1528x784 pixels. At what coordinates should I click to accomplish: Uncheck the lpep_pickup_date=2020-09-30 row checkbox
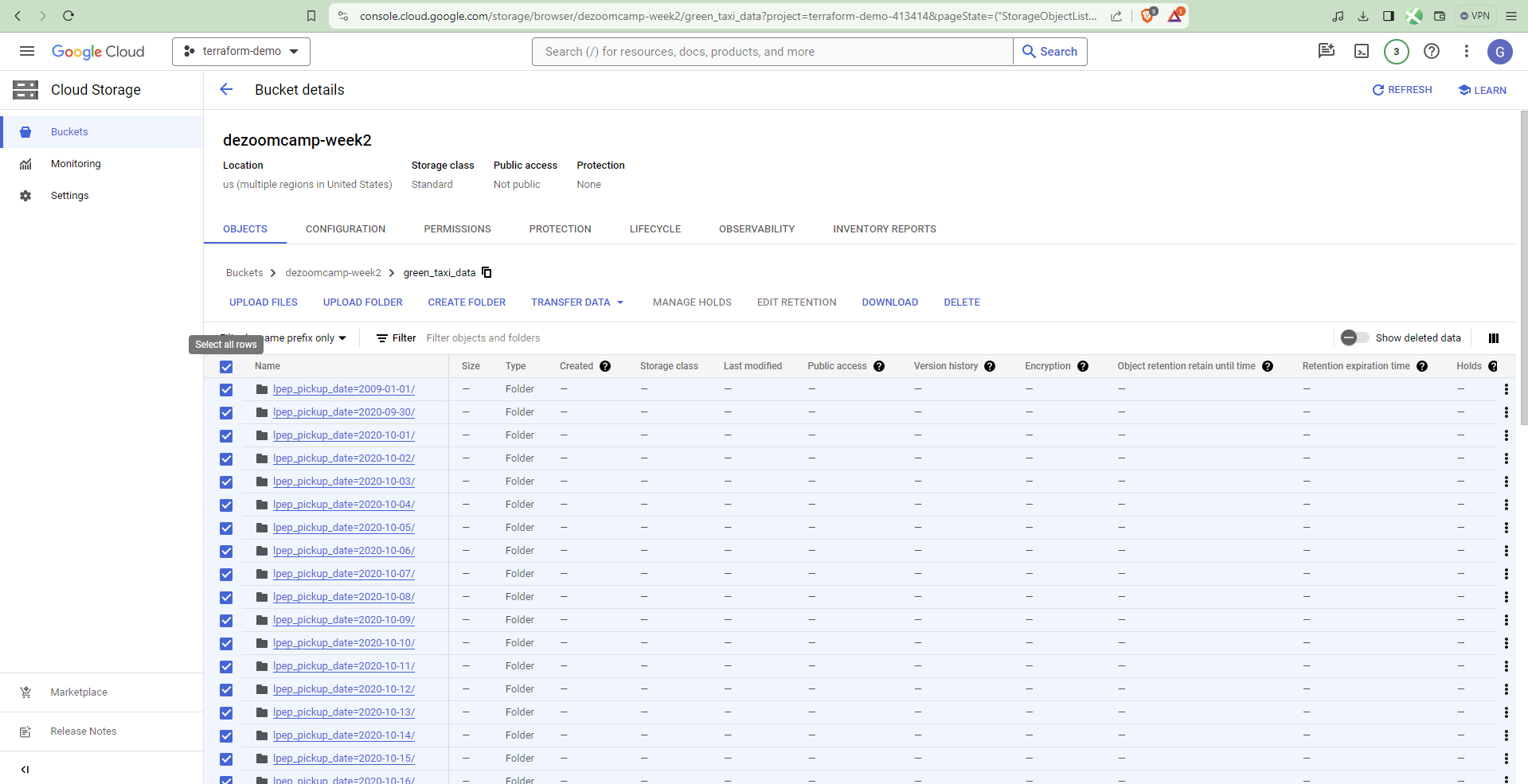226,413
